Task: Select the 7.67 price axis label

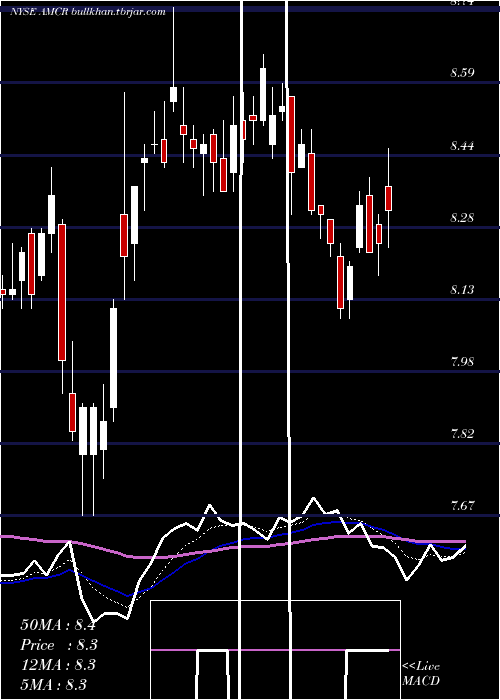Action: click(462, 505)
